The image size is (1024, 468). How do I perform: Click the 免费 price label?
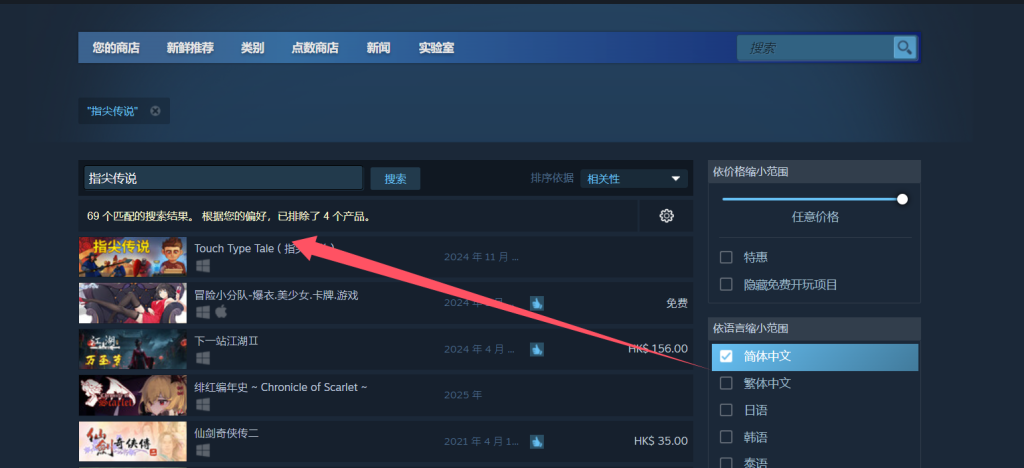(677, 304)
